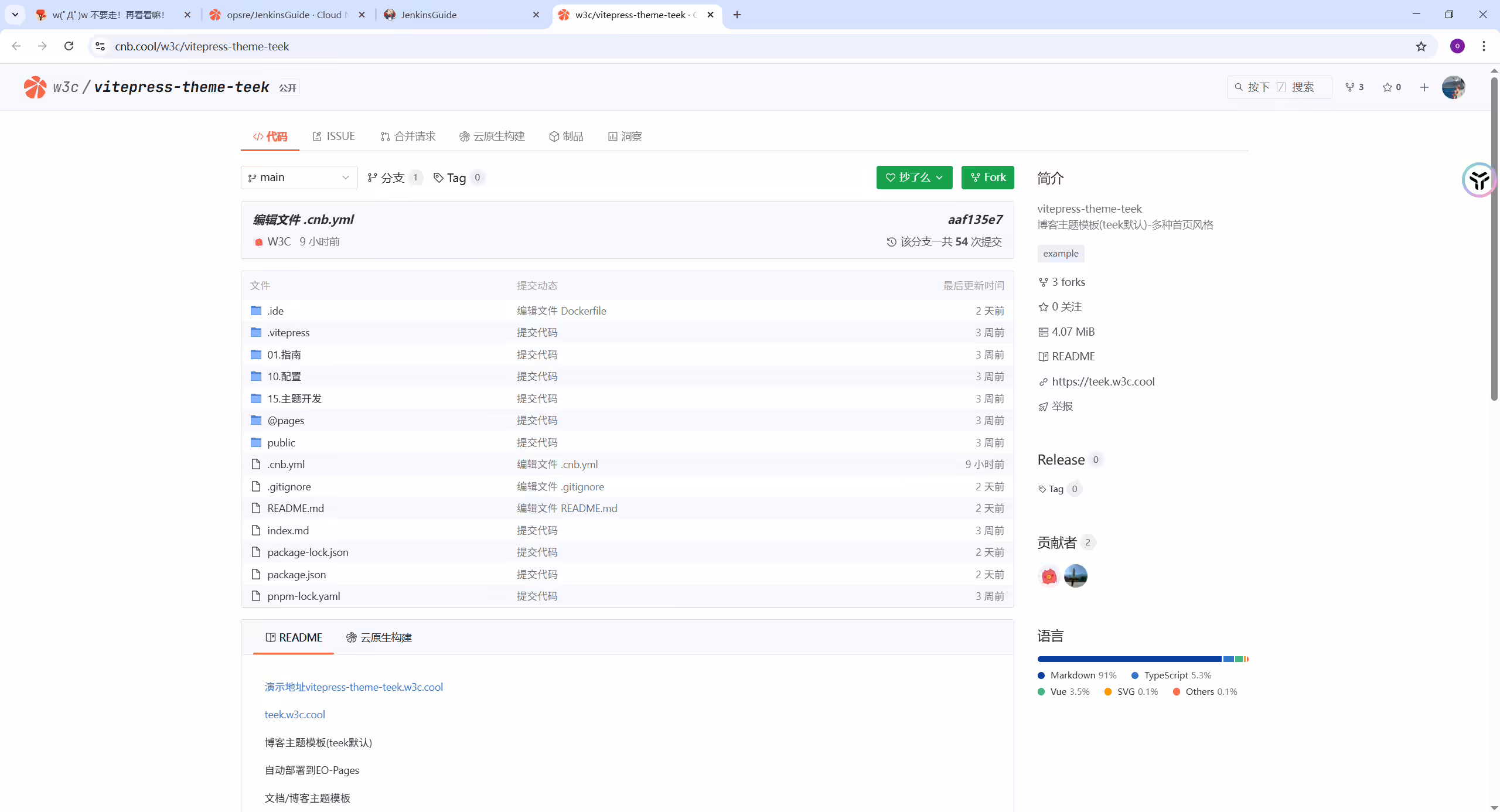
Task: Open Chrome tab search dropdown arrow
Action: click(15, 15)
